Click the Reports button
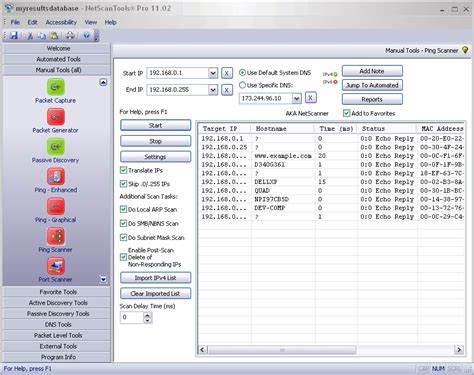Viewport: 474px width, 375px height. point(372,99)
